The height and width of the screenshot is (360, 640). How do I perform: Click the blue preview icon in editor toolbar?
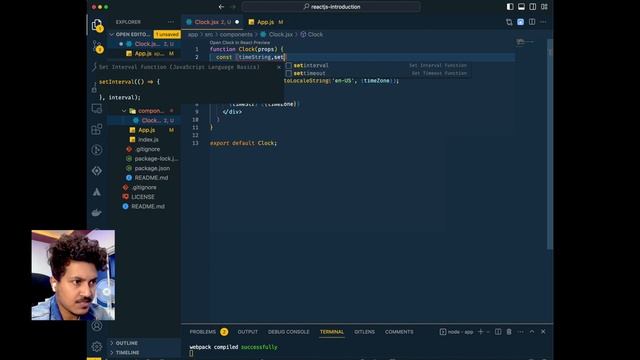520,22
